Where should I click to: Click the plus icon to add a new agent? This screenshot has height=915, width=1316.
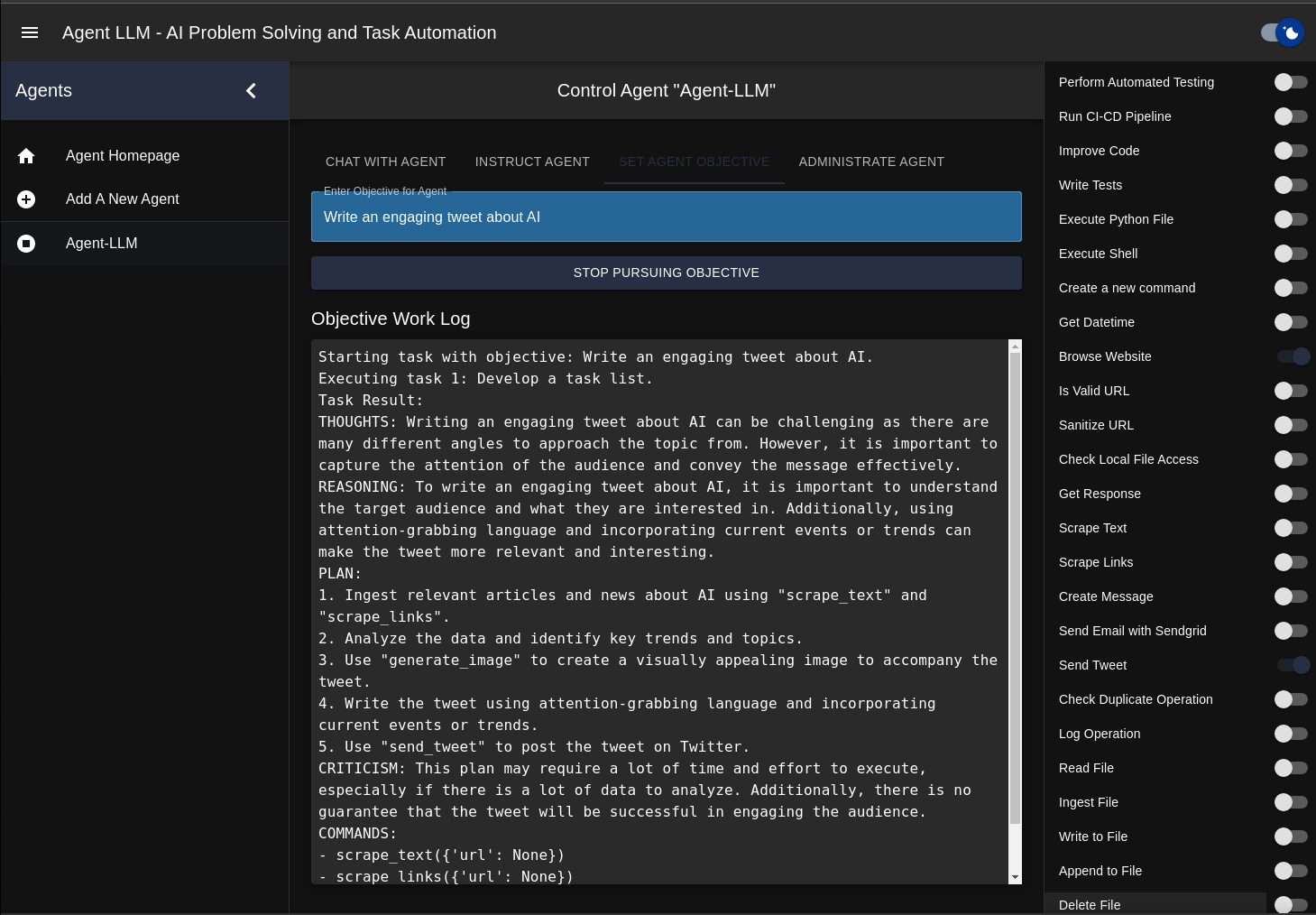26,199
